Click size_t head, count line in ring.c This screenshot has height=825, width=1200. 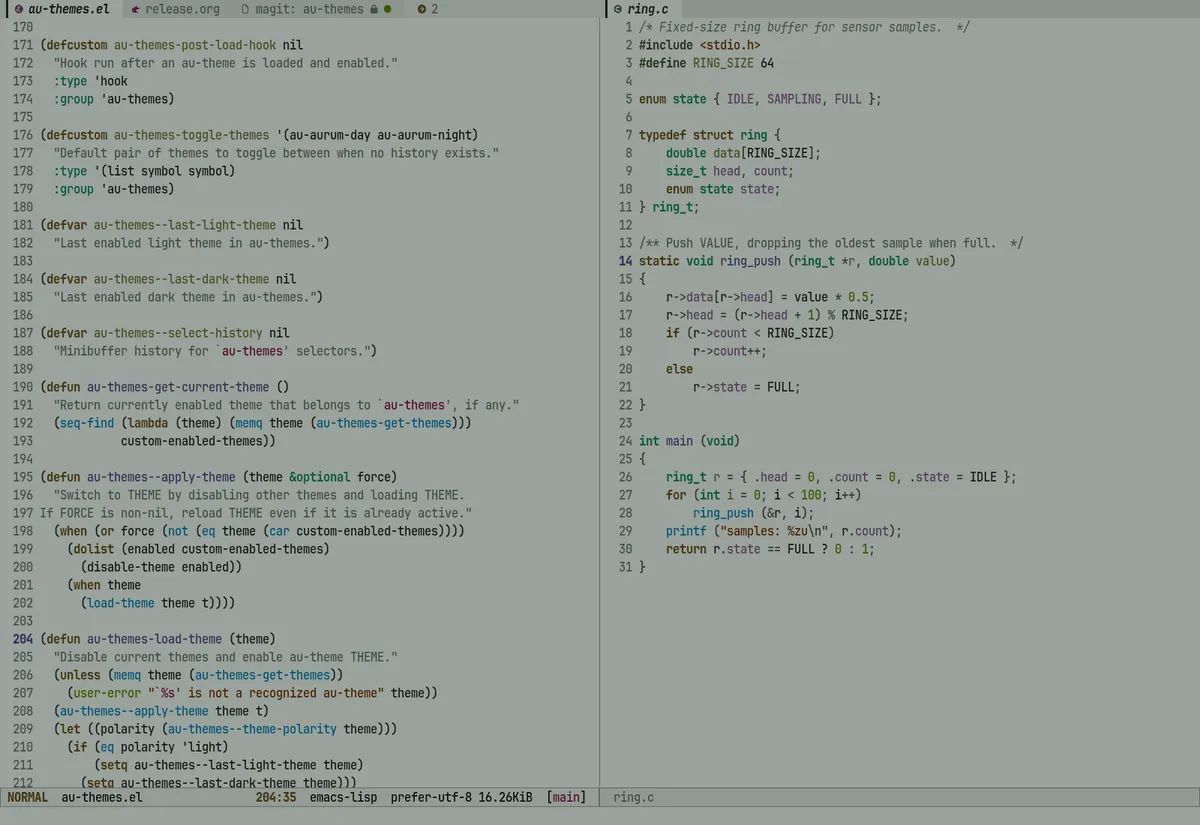(x=730, y=171)
